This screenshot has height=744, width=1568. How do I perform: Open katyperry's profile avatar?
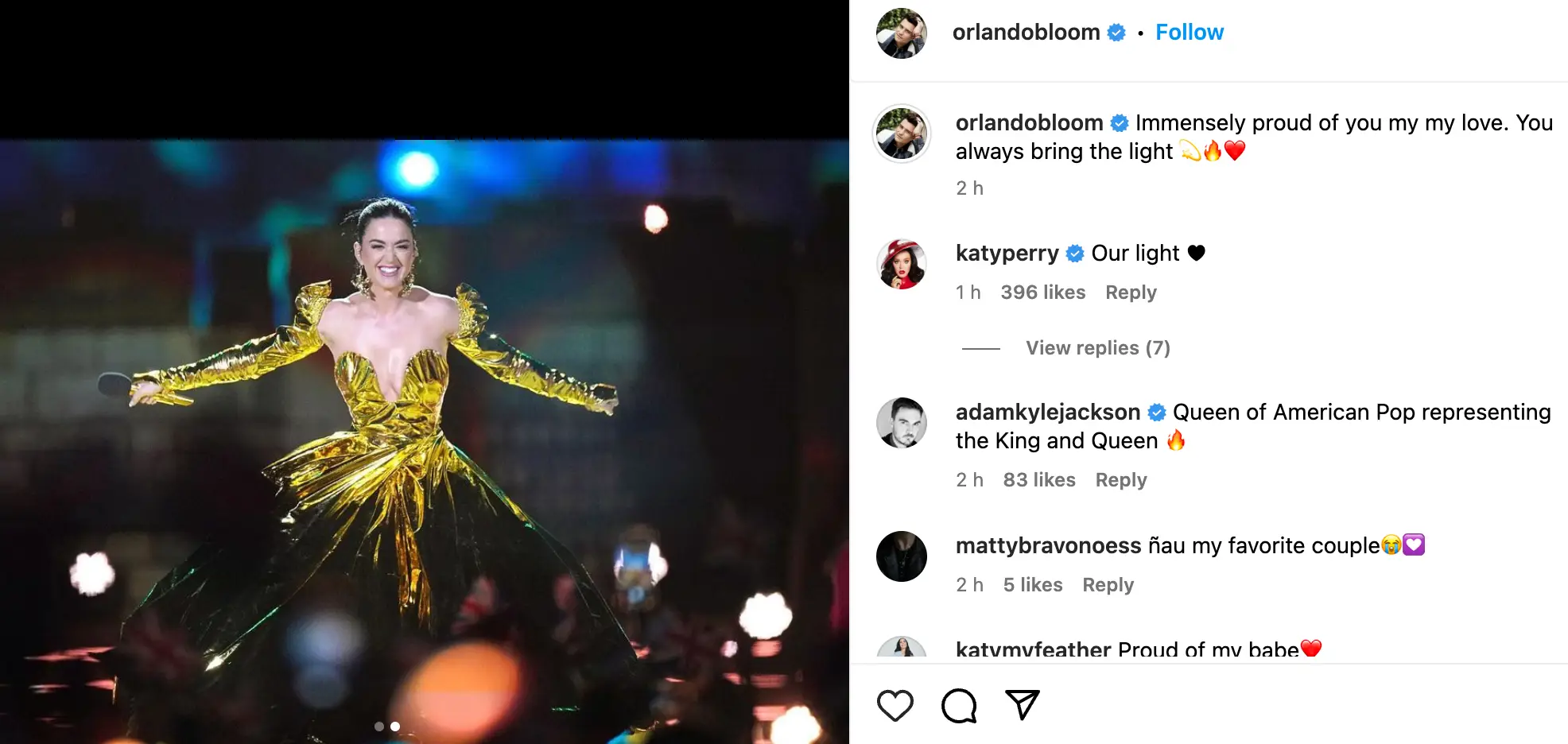(902, 264)
